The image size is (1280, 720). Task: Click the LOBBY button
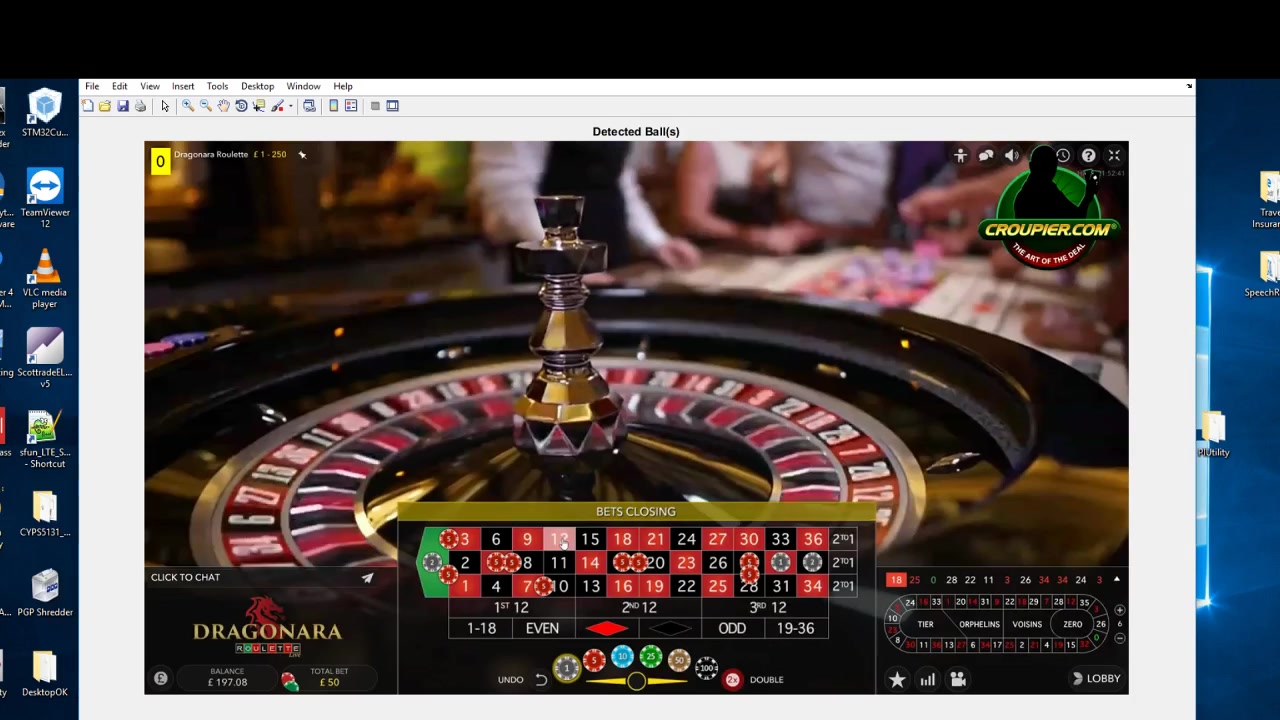pos(1100,678)
